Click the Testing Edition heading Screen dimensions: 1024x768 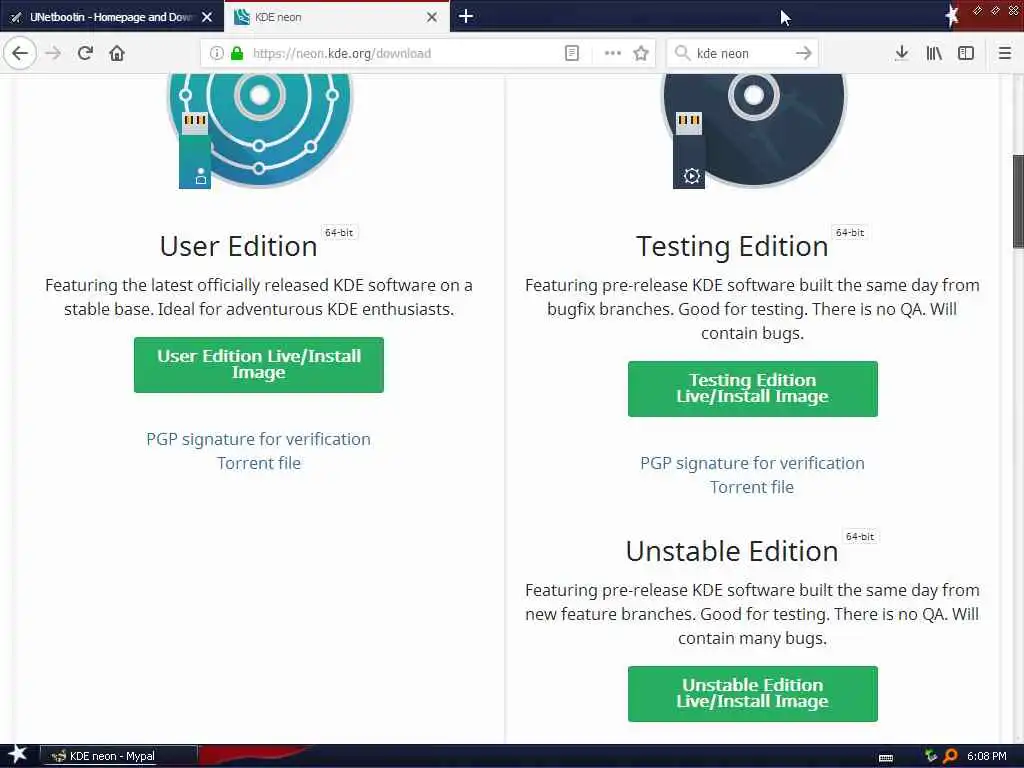(732, 246)
